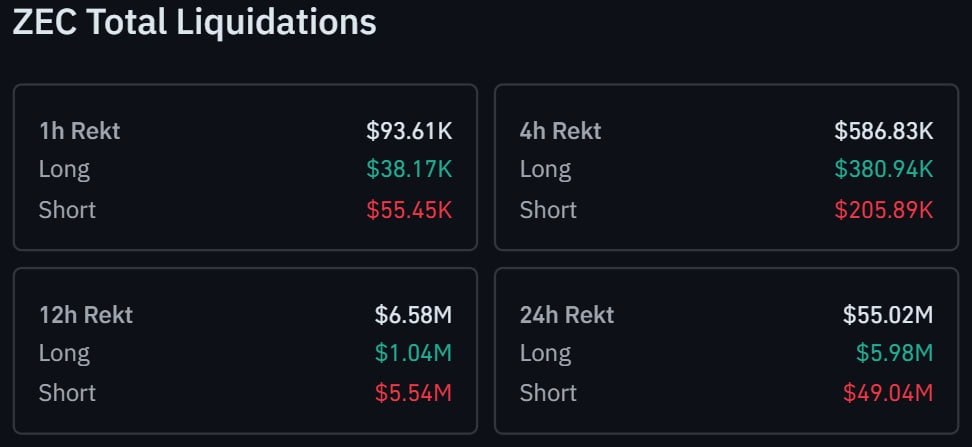This screenshot has height=447, width=972.
Task: Select the $55.02M 24h total value
Action: click(x=888, y=315)
